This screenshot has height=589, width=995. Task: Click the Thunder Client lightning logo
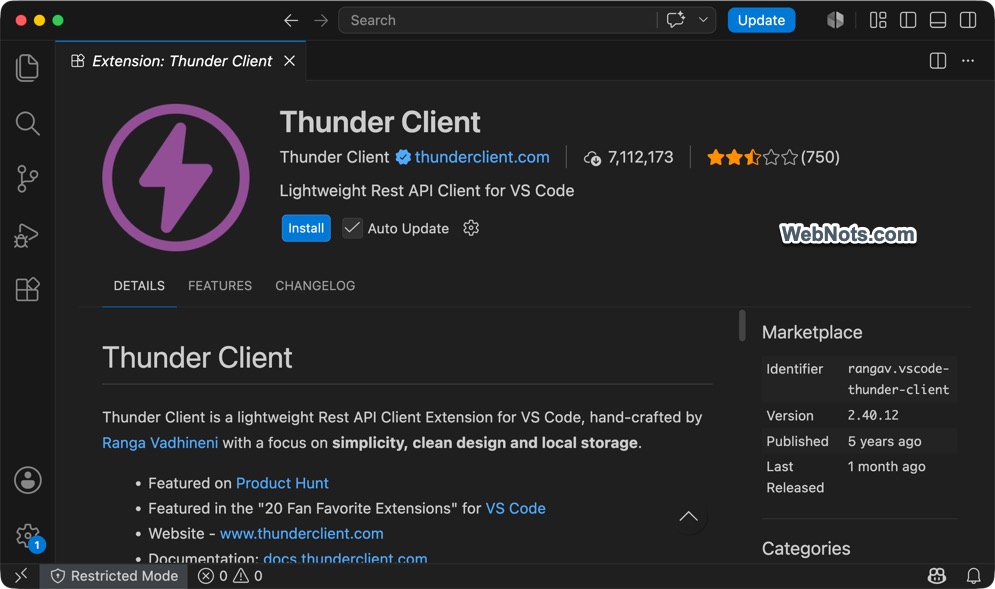(x=176, y=178)
